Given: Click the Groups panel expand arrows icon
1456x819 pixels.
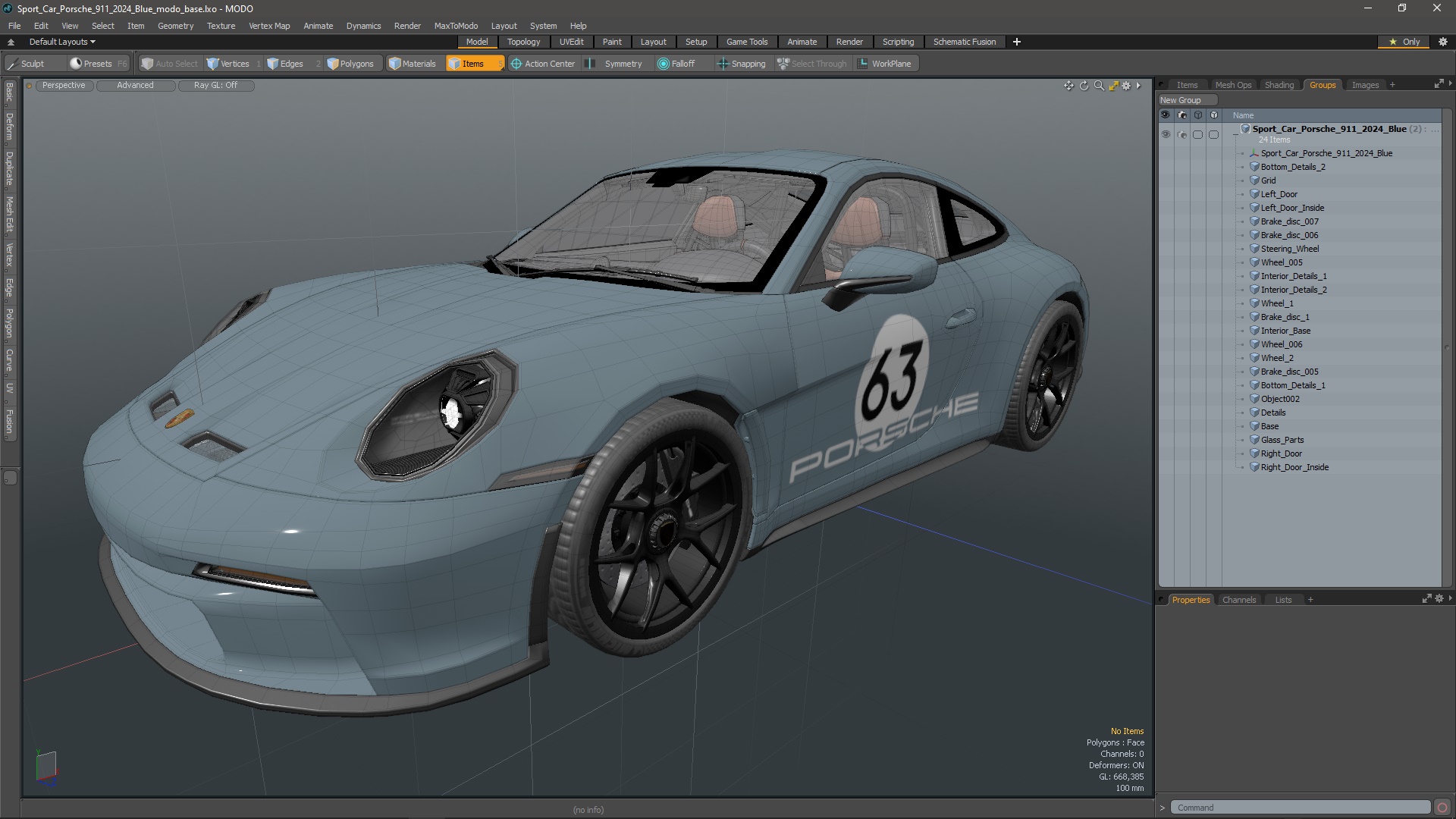Looking at the screenshot, I should point(1439,84).
